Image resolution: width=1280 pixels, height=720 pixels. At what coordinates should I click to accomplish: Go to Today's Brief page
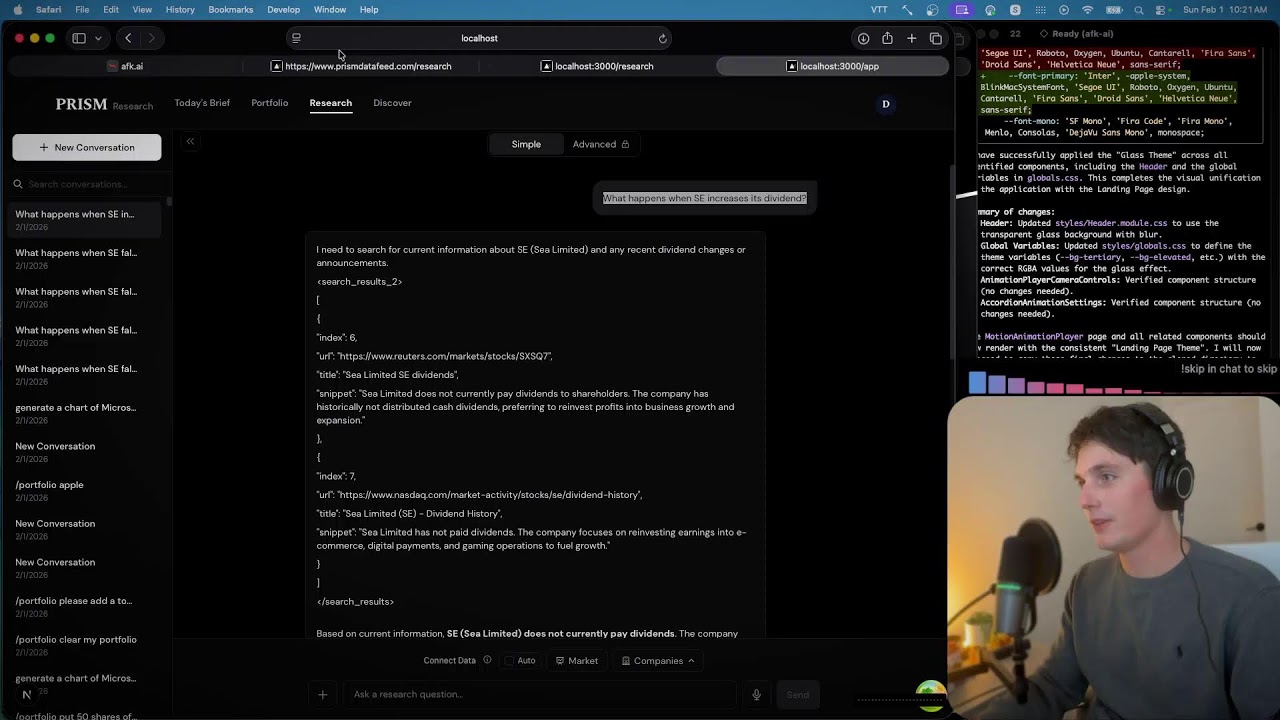click(202, 103)
